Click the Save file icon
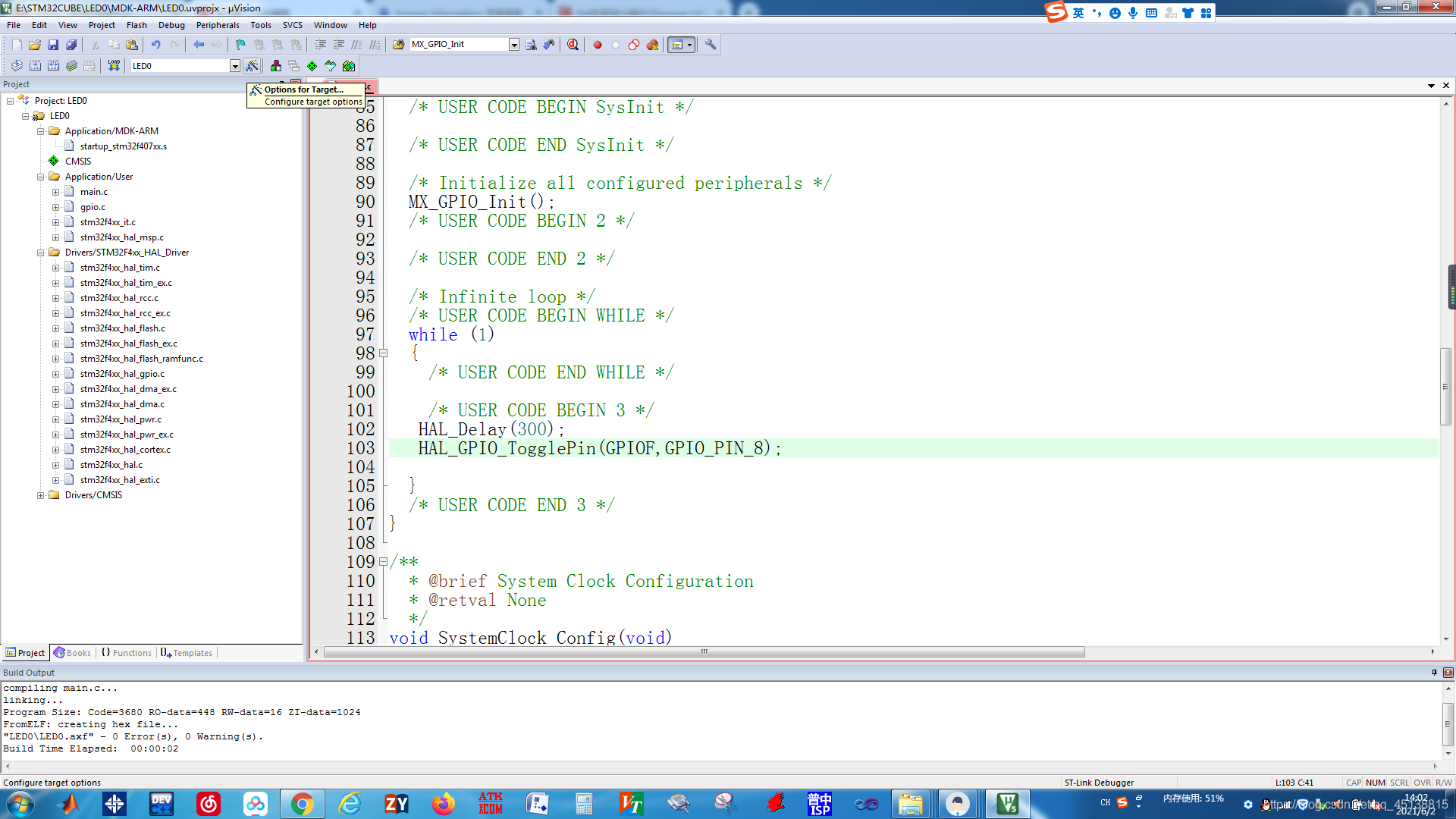 (53, 45)
